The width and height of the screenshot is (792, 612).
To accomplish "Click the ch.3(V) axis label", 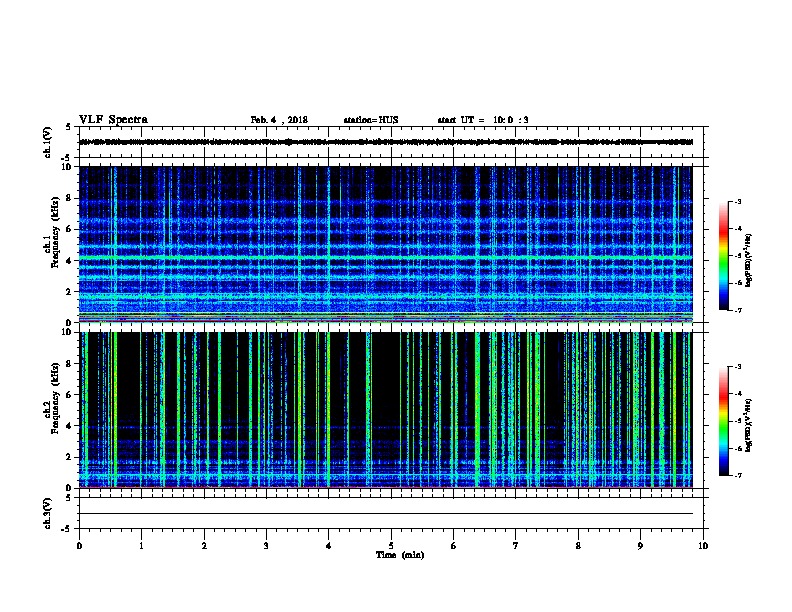I will coord(48,514).
